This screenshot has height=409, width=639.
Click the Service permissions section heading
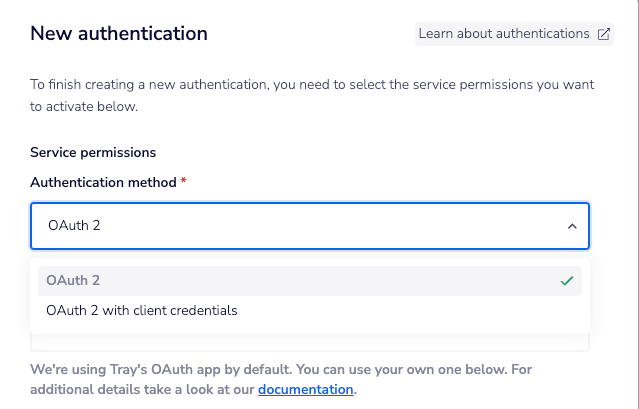pos(93,153)
